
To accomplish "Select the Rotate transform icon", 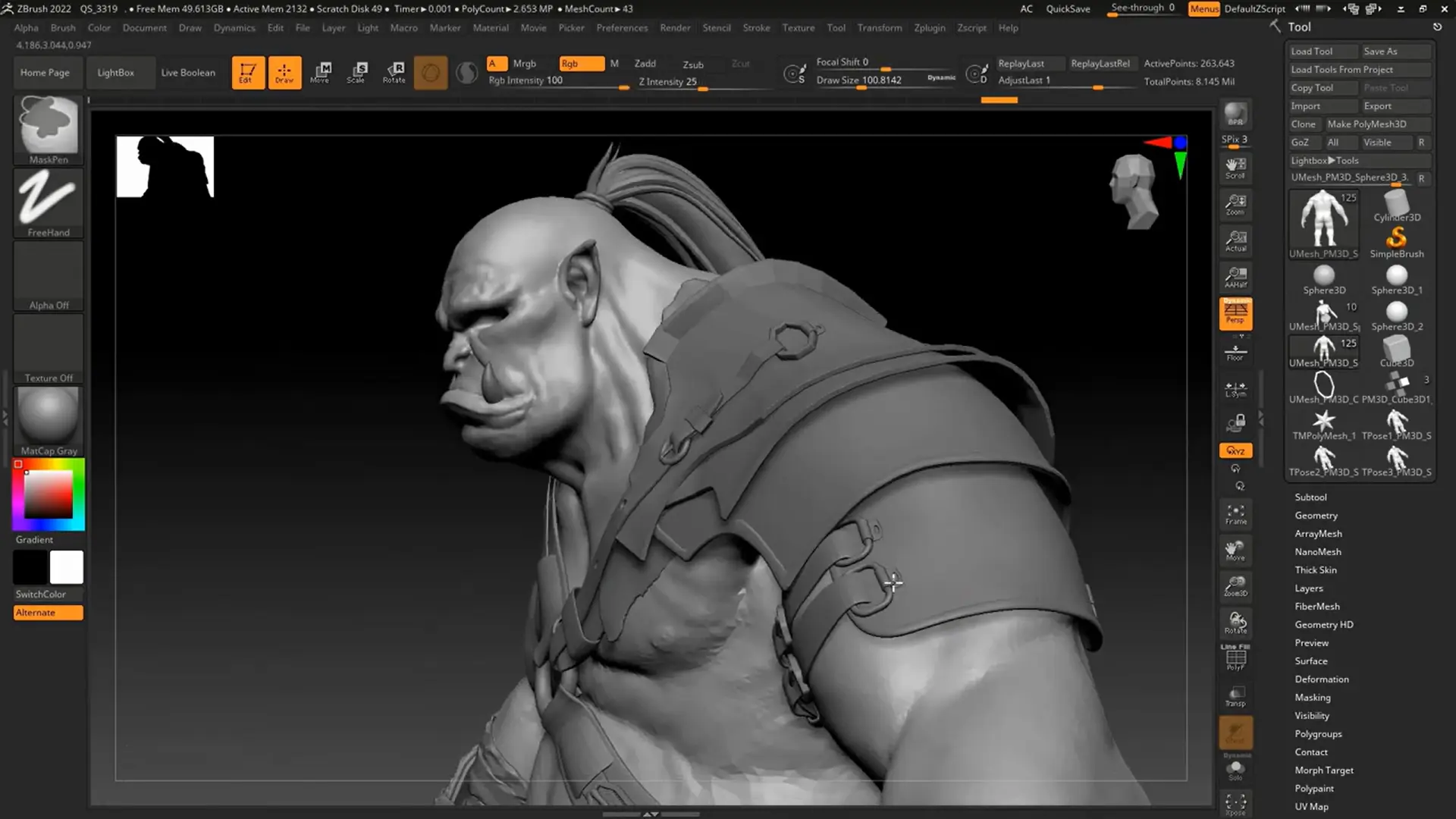I will (x=394, y=72).
